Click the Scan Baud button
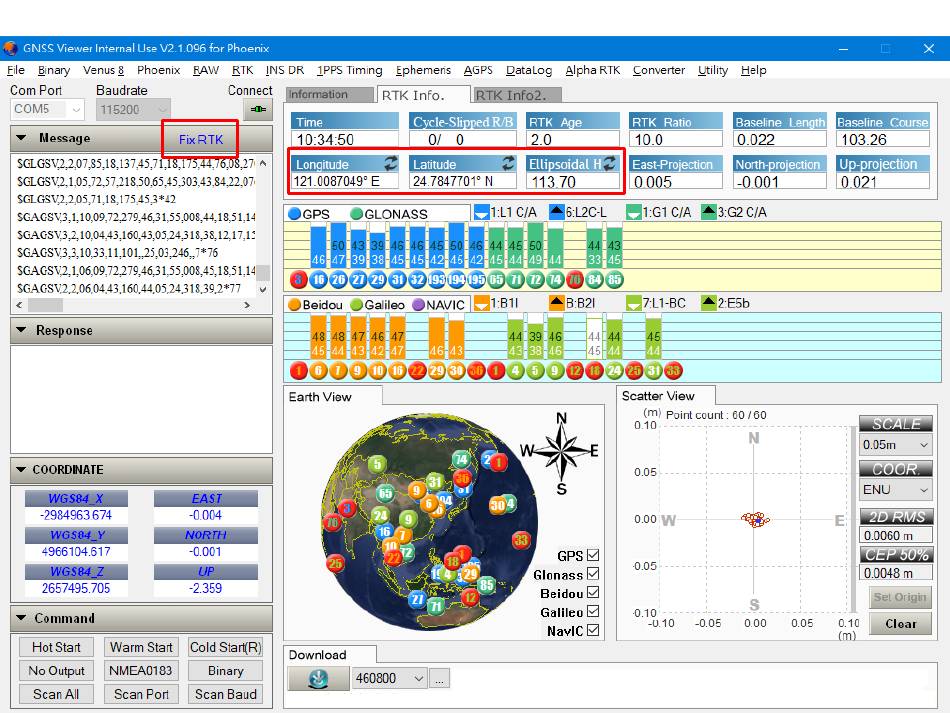This screenshot has height=713, width=950. point(225,694)
